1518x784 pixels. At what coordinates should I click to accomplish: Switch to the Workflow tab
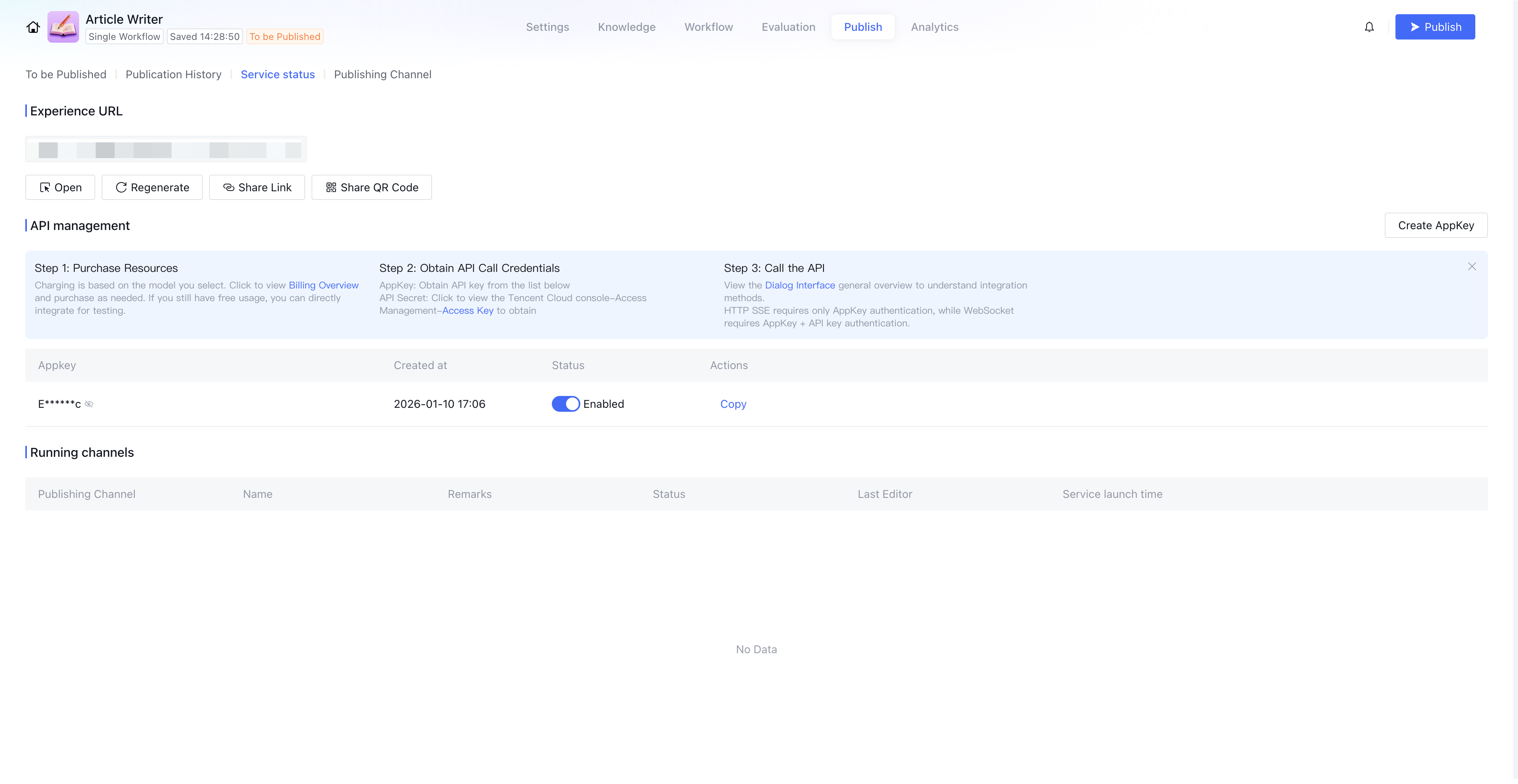click(708, 27)
